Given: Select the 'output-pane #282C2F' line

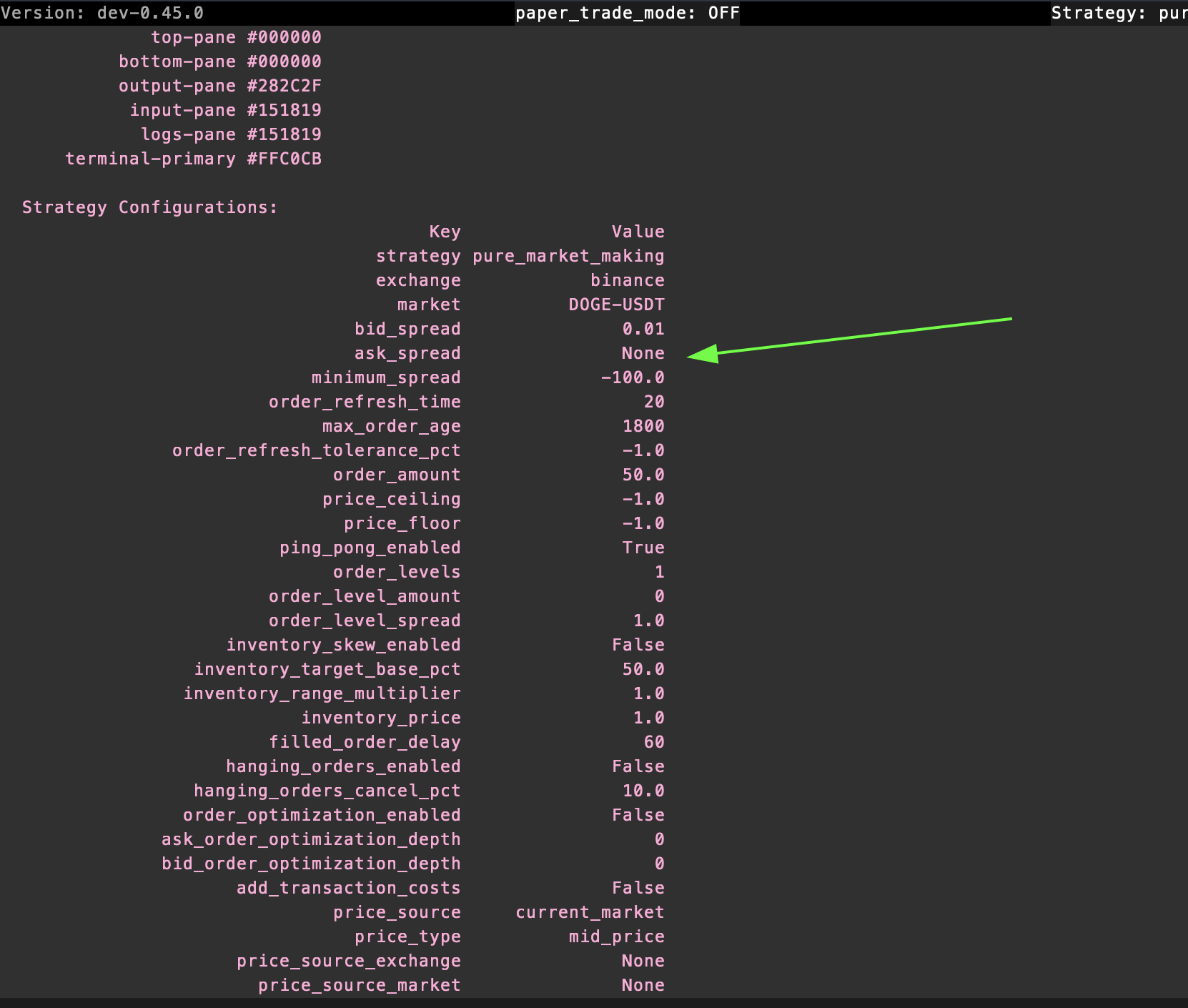Looking at the screenshot, I should 220,86.
